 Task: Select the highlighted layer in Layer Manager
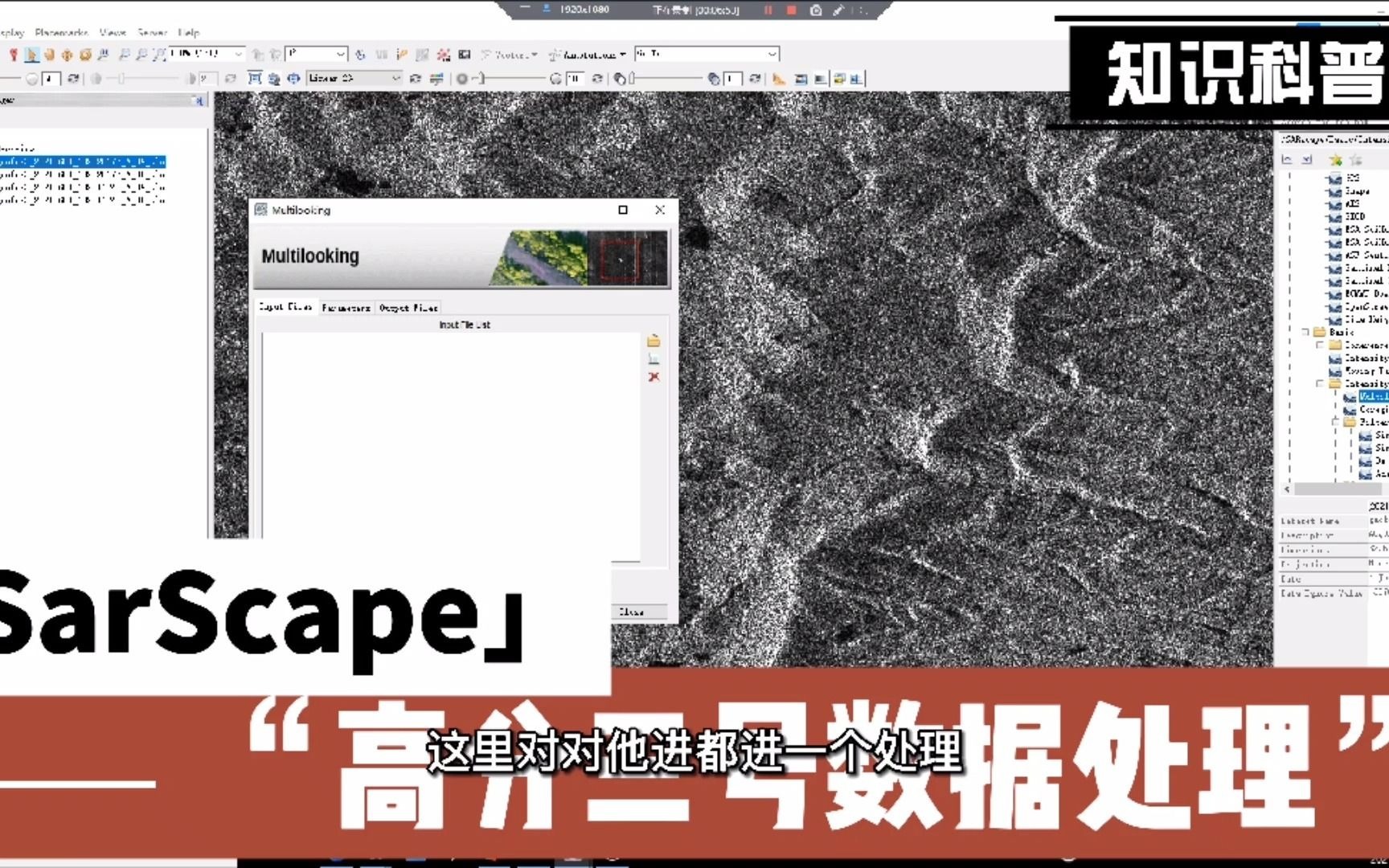(82, 162)
